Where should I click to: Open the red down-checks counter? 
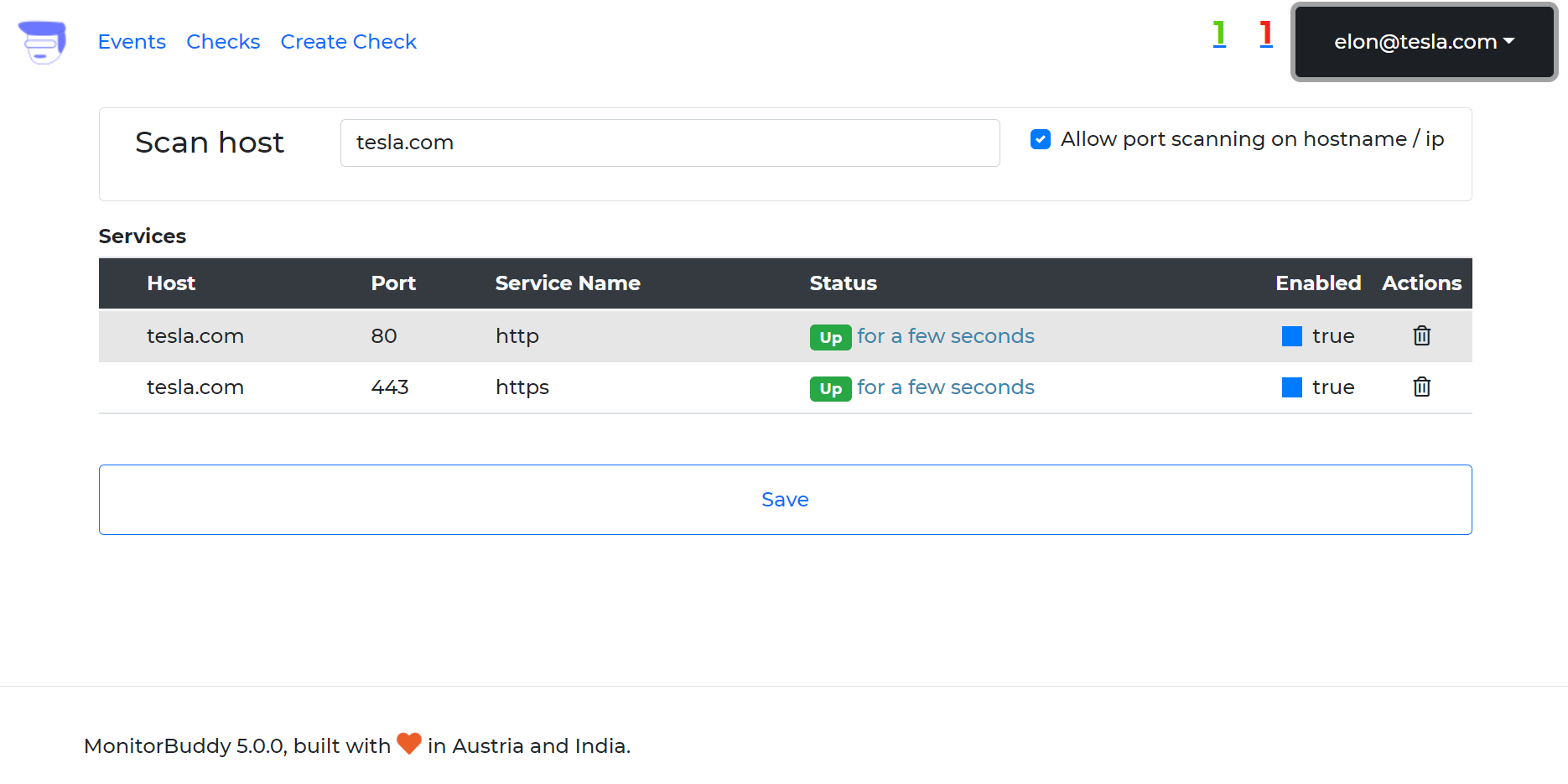point(1266,34)
